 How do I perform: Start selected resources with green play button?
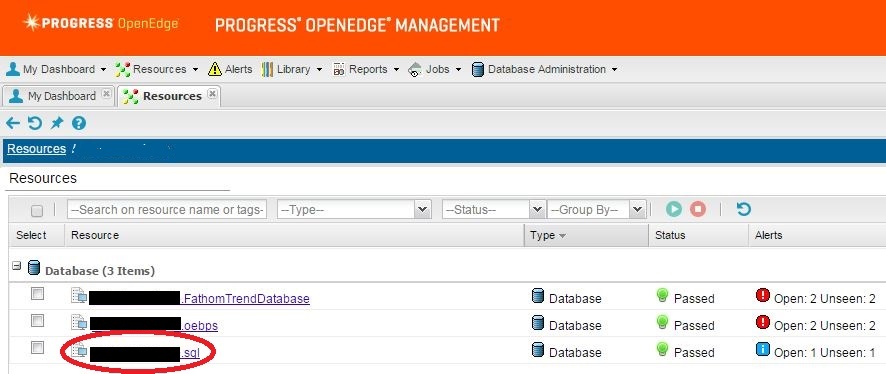[674, 209]
